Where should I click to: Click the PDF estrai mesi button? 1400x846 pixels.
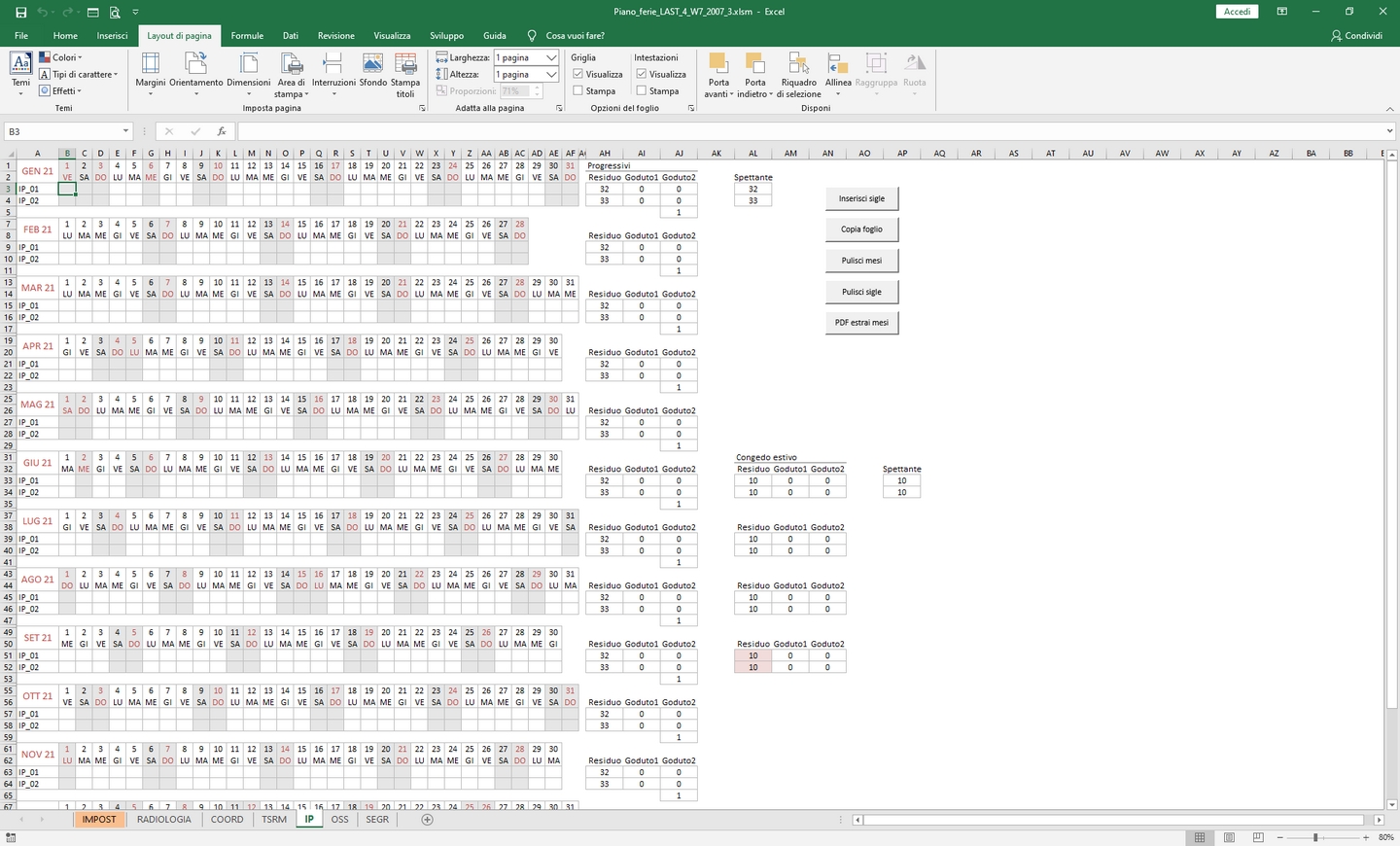point(861,323)
